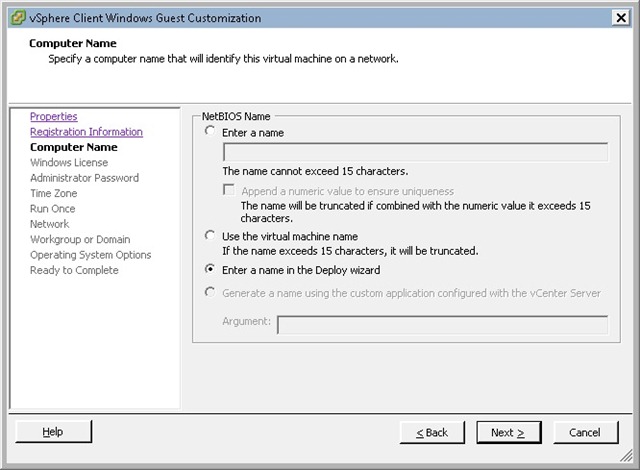Select 'Generate a name using custom application' radio
Screen dimensions: 640x470
(209, 292)
